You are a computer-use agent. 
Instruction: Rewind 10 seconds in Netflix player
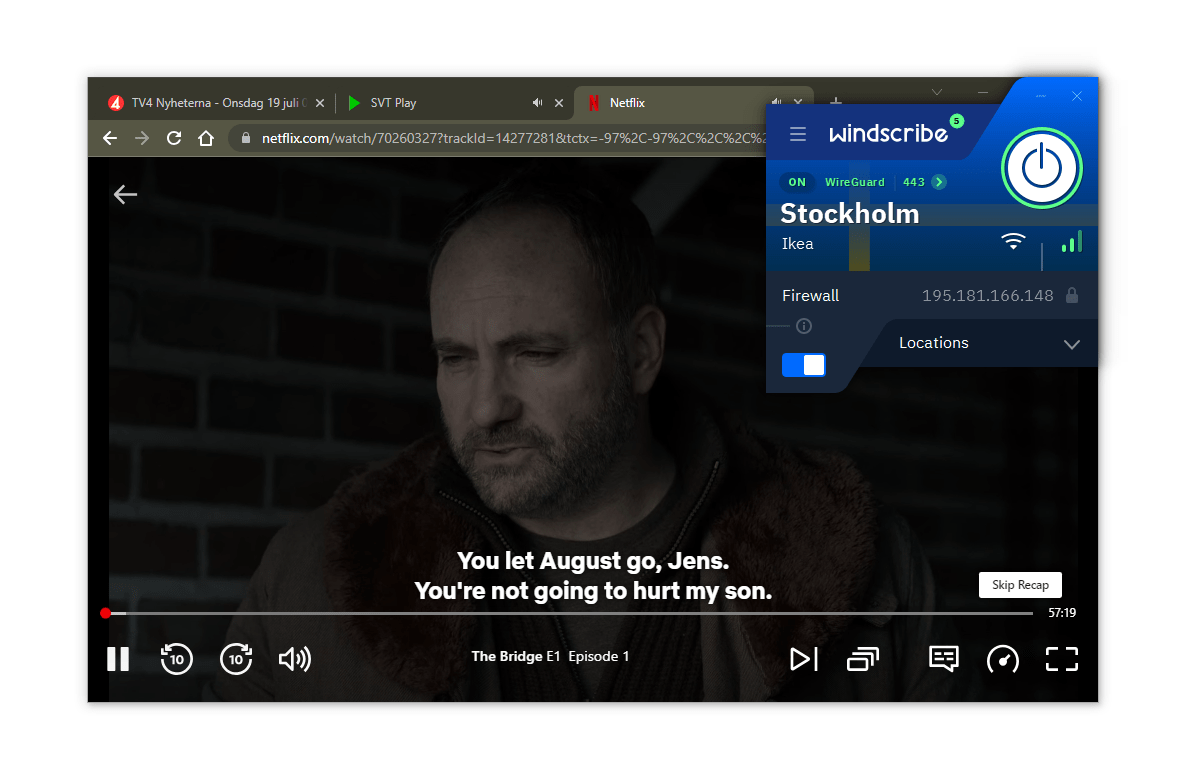(177, 659)
